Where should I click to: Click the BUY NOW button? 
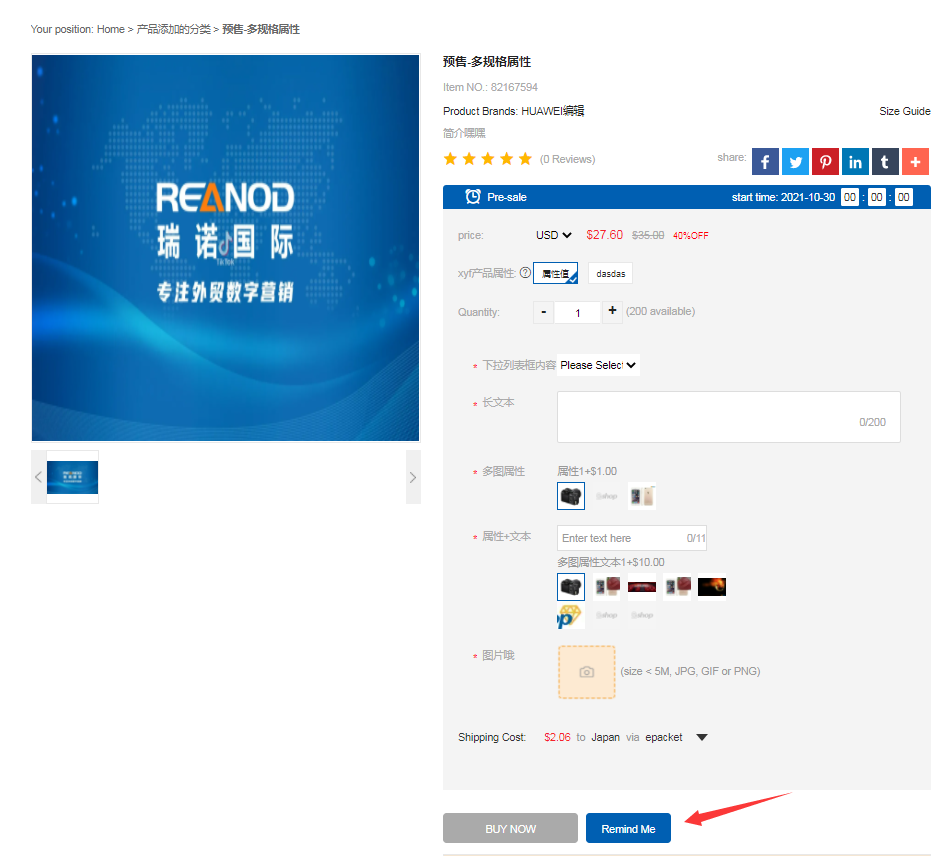coord(510,828)
